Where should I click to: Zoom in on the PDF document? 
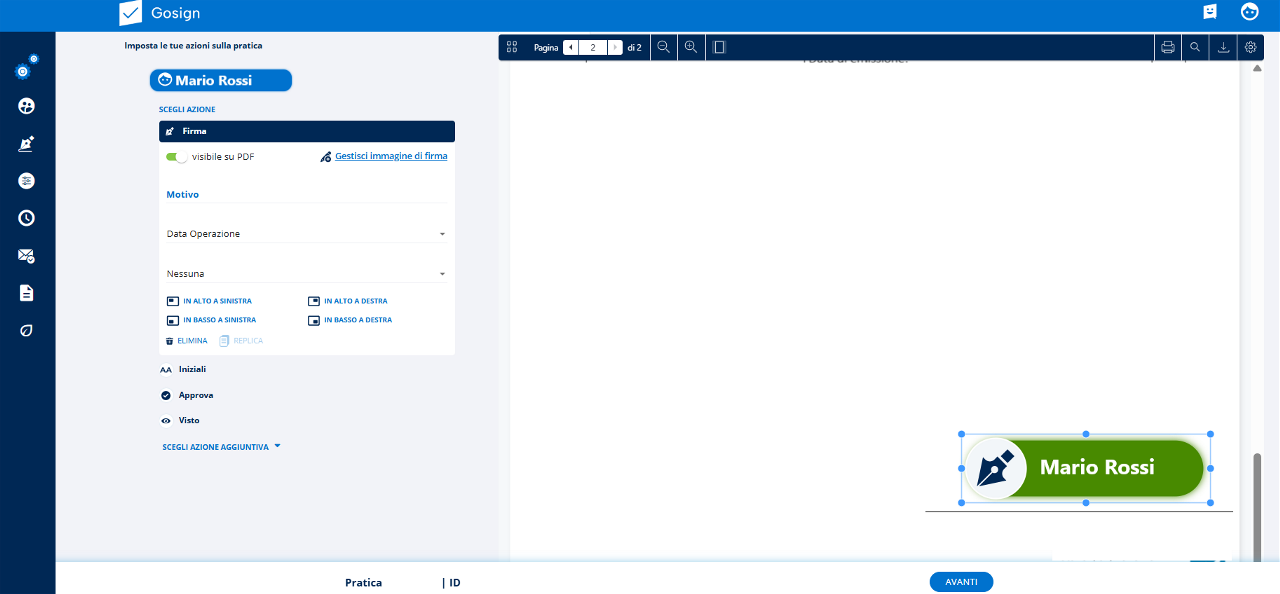pos(691,47)
